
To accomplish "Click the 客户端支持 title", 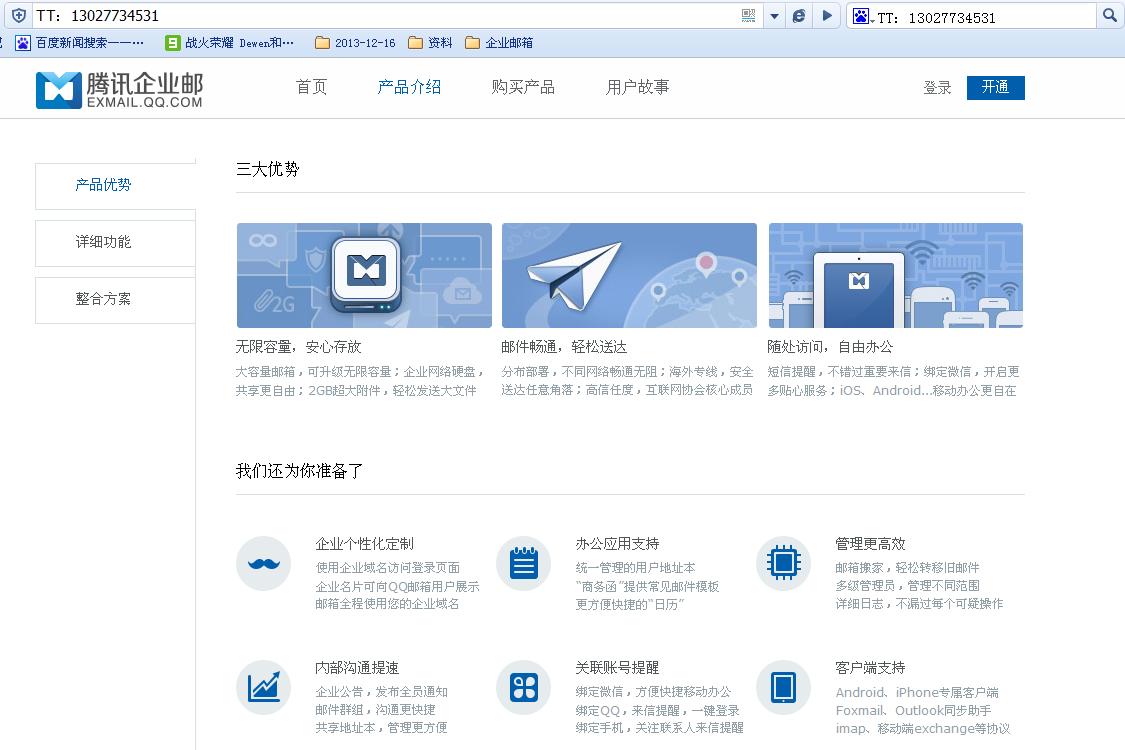I will tap(870, 668).
